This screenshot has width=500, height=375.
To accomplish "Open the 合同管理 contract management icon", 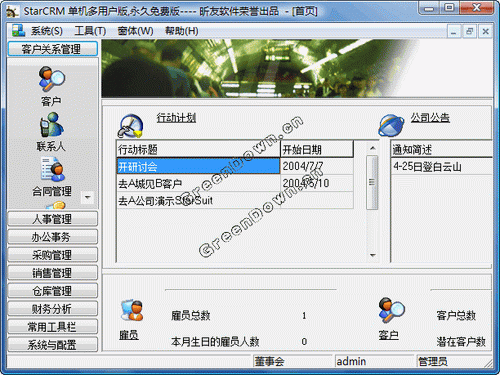I will pyautogui.click(x=52, y=170).
